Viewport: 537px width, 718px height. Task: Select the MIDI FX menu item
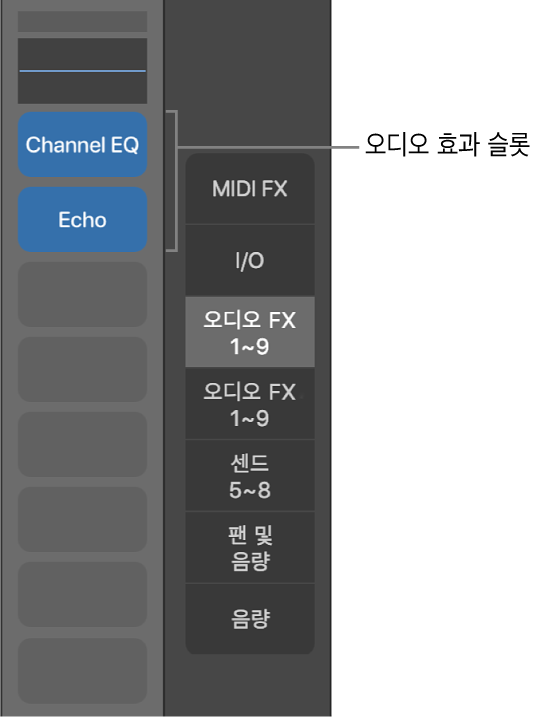(250, 189)
